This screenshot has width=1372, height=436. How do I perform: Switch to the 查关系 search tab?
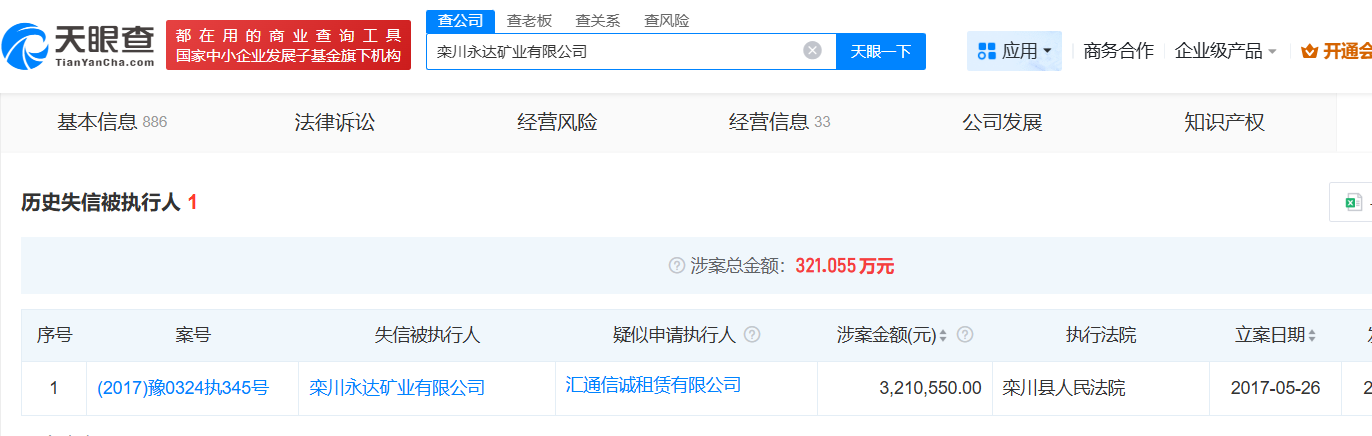pos(598,20)
